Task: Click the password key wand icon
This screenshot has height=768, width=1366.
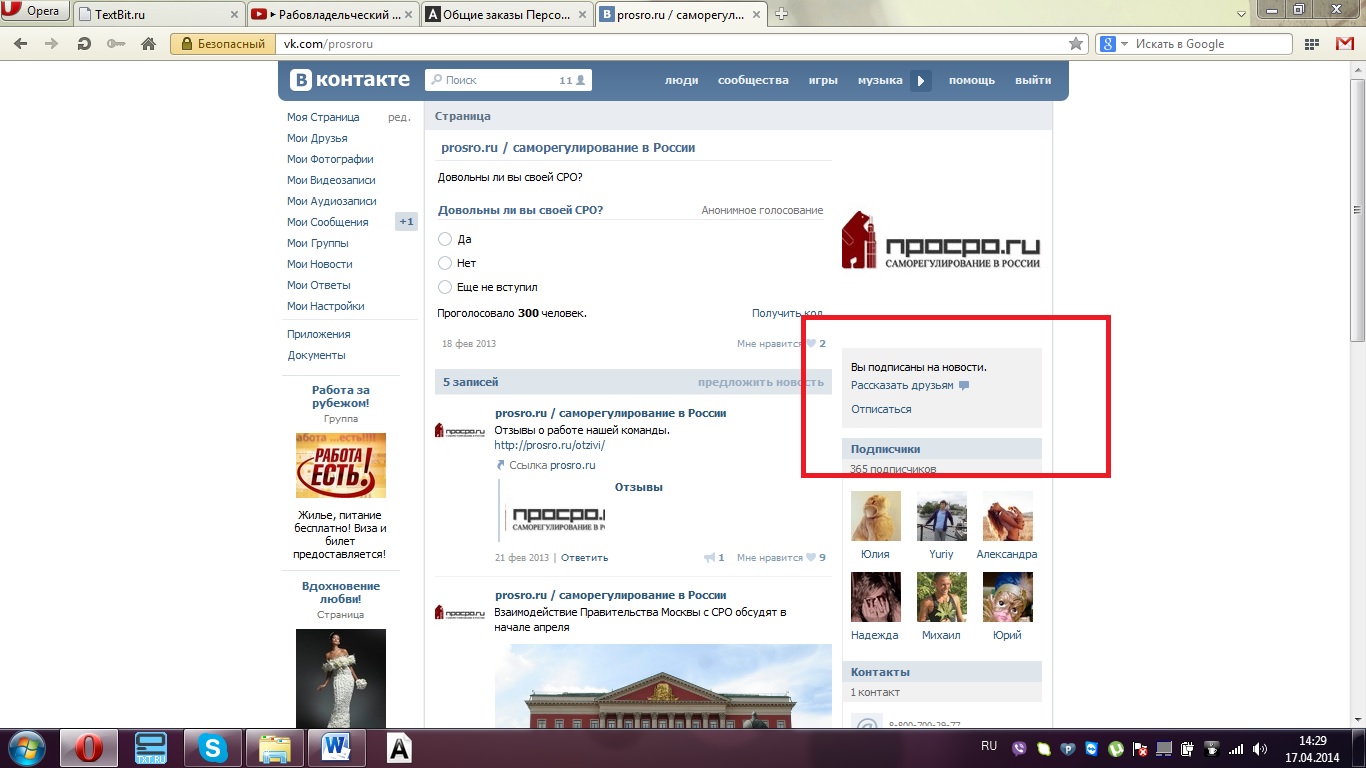Action: [116, 44]
